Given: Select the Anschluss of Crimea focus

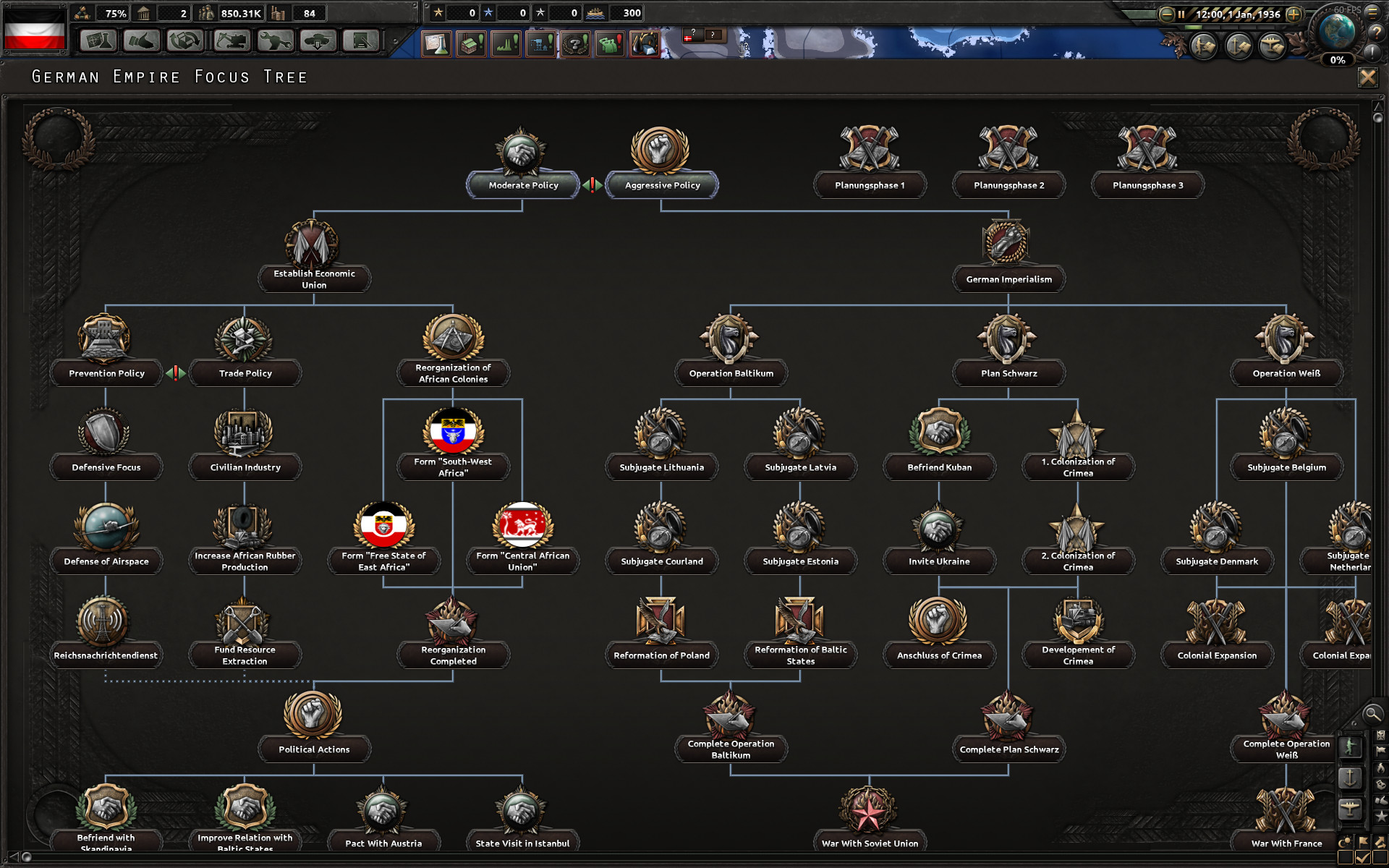Looking at the screenshot, I should [x=939, y=655].
